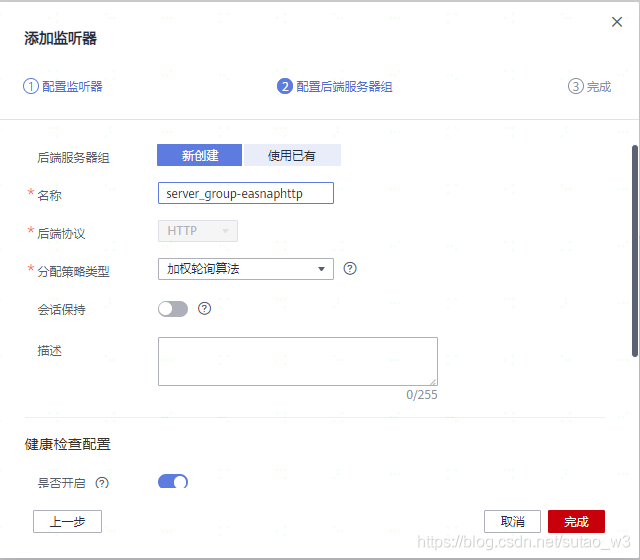Click the 上一步 button

tap(67, 522)
